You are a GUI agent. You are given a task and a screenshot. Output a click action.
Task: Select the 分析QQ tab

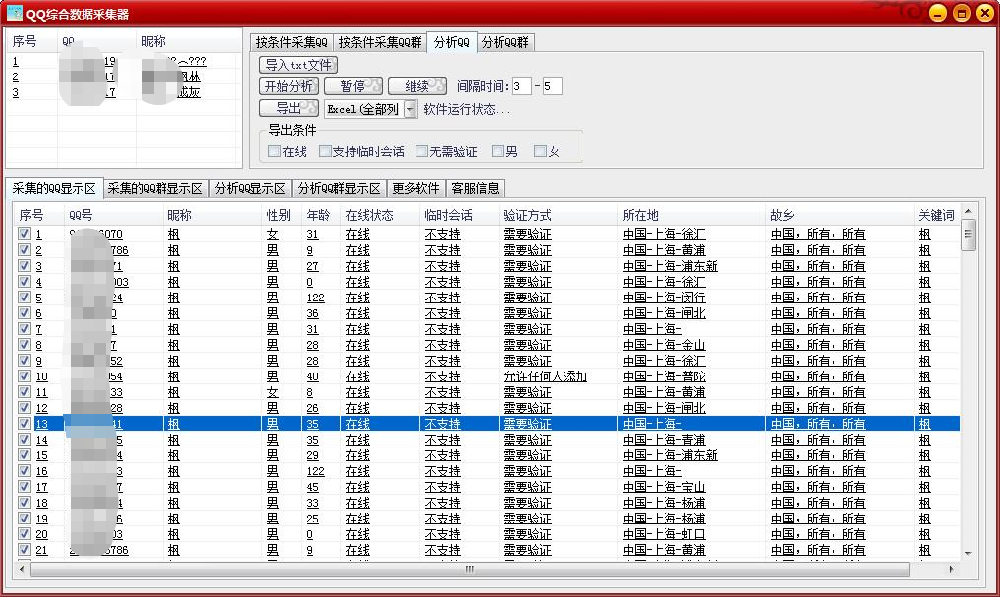[452, 41]
